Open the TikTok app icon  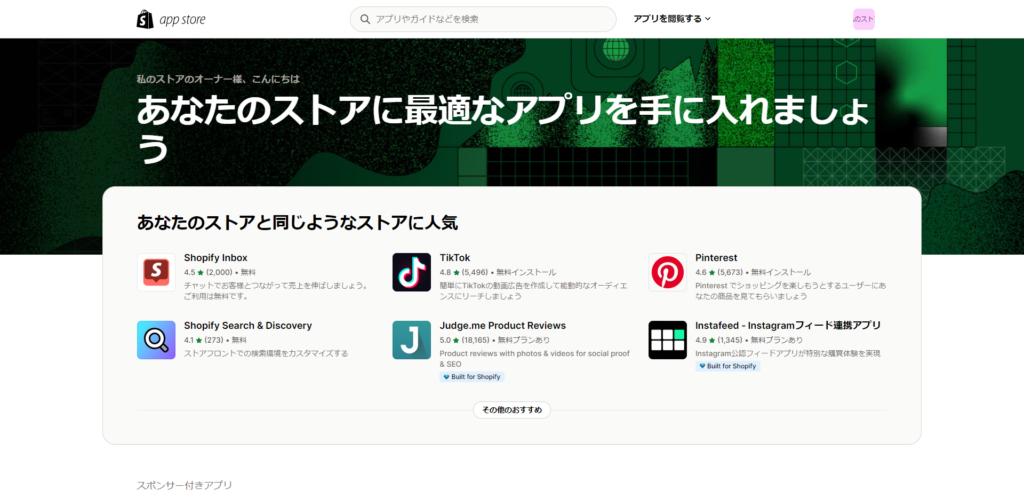(411, 272)
